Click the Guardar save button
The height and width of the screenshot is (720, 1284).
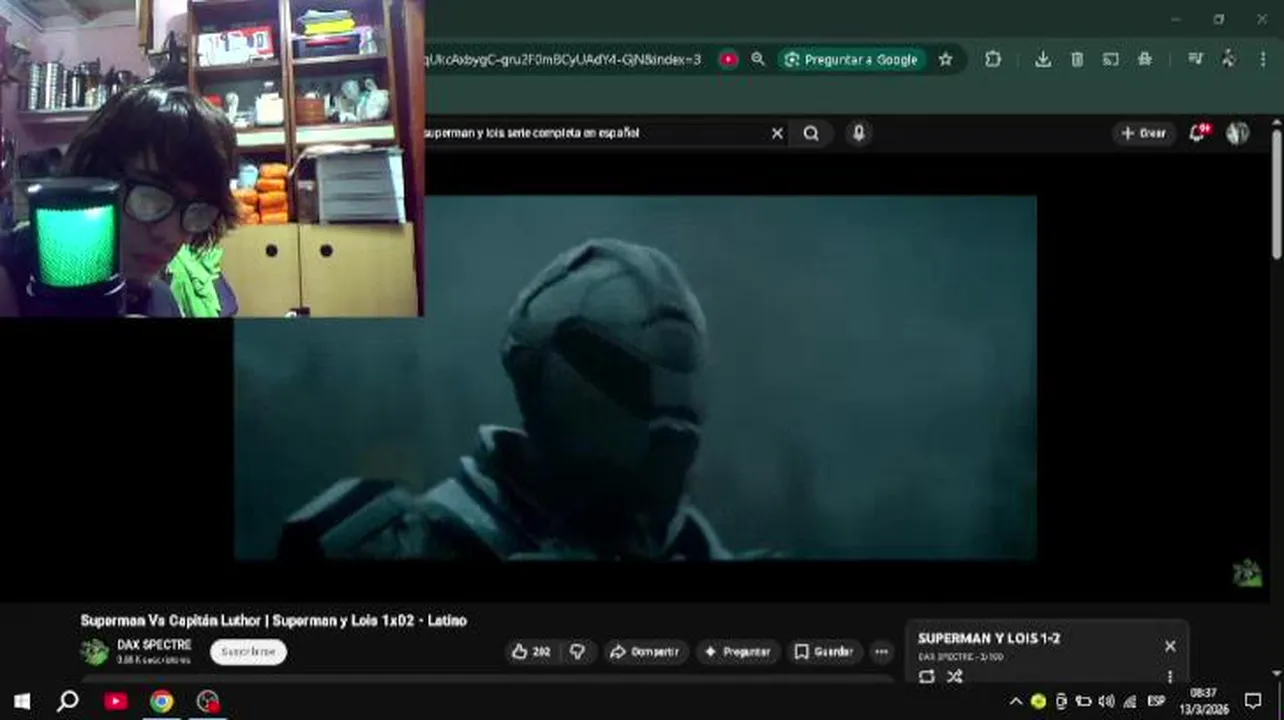[x=823, y=652]
